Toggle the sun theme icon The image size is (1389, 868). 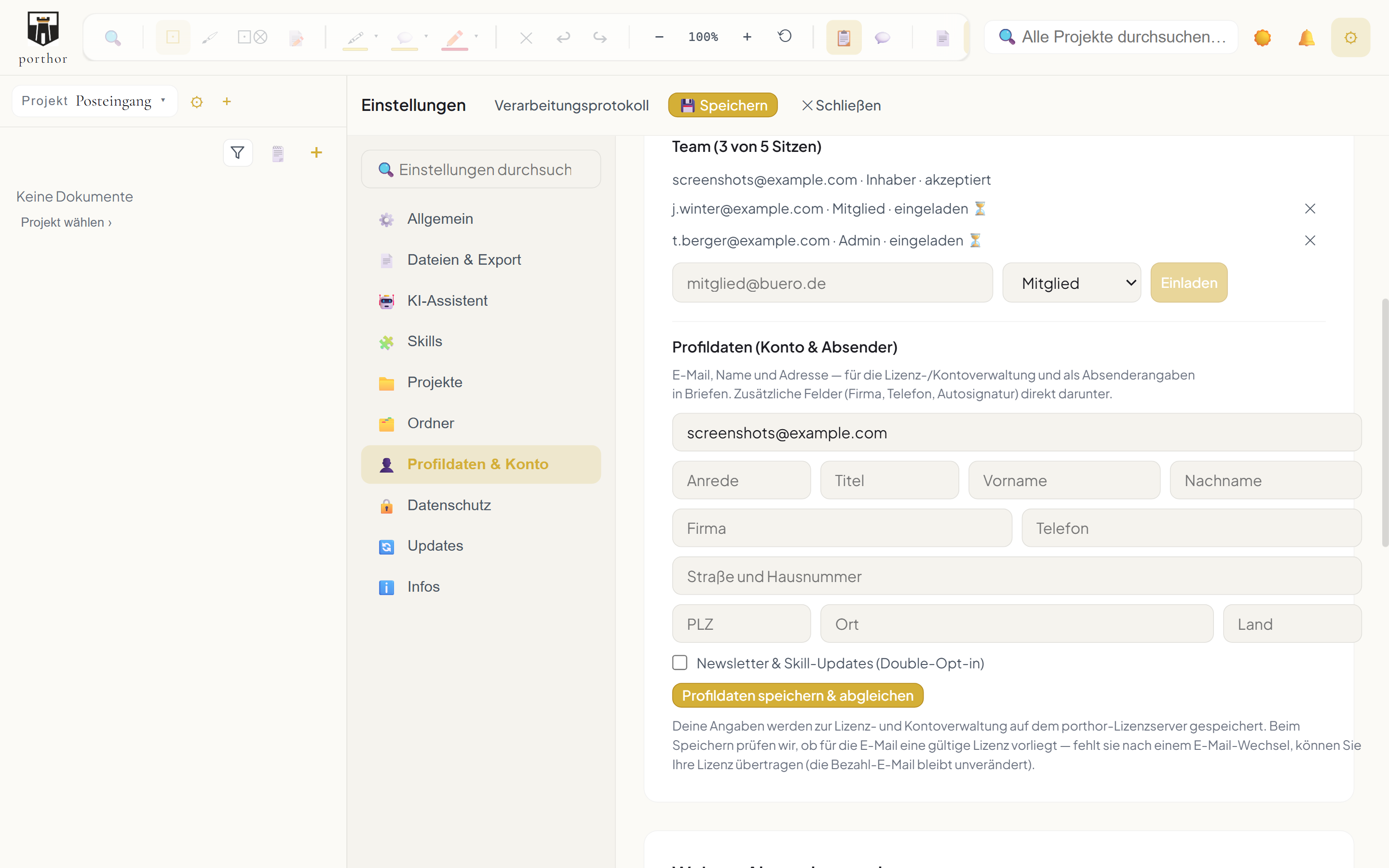click(1262, 38)
